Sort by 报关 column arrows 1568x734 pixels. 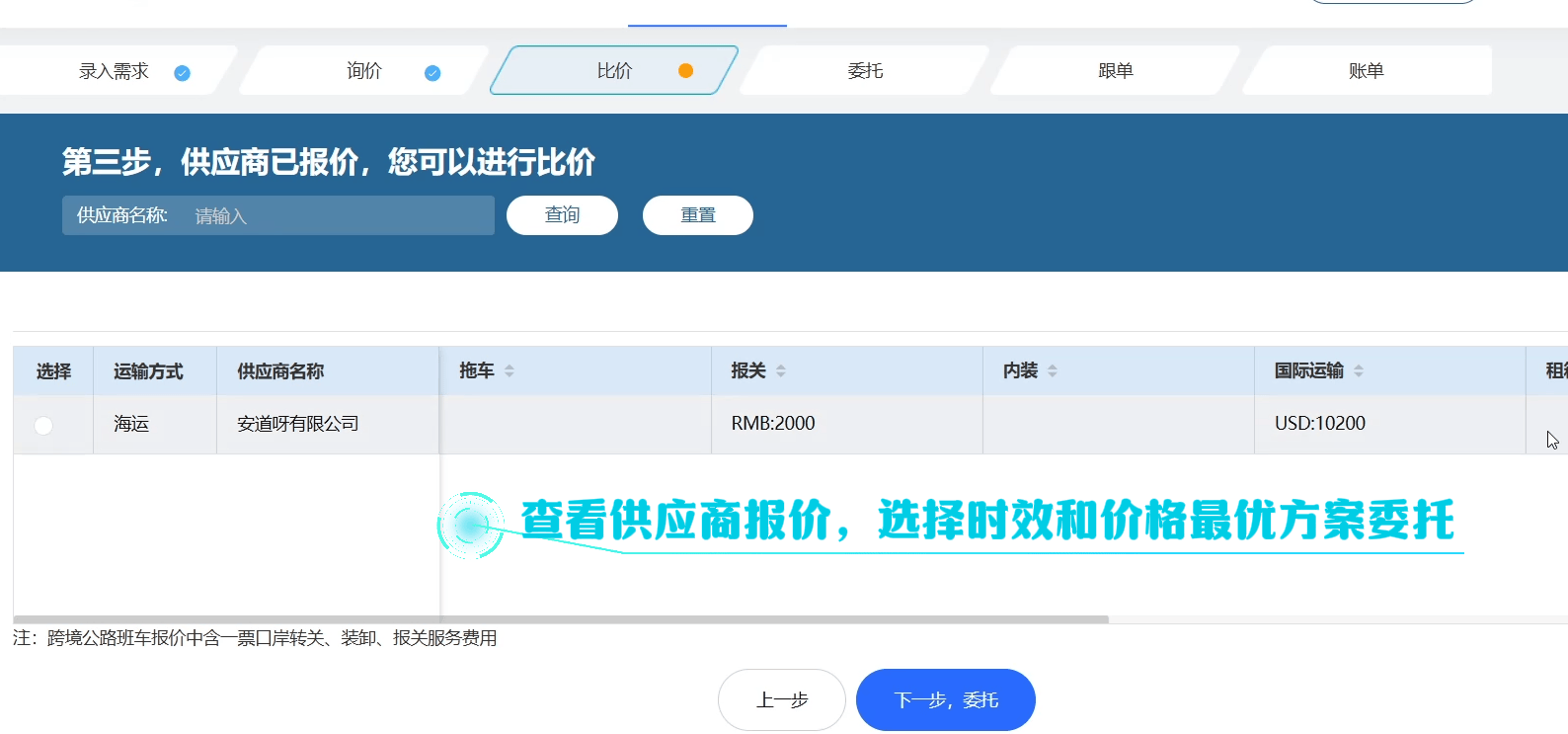781,371
